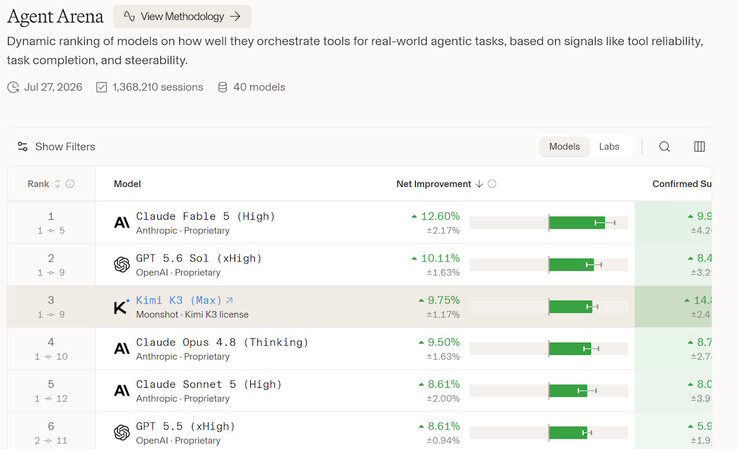This screenshot has height=449, width=738.
Task: Click the database icon beside 40 models
Action: (x=223, y=88)
